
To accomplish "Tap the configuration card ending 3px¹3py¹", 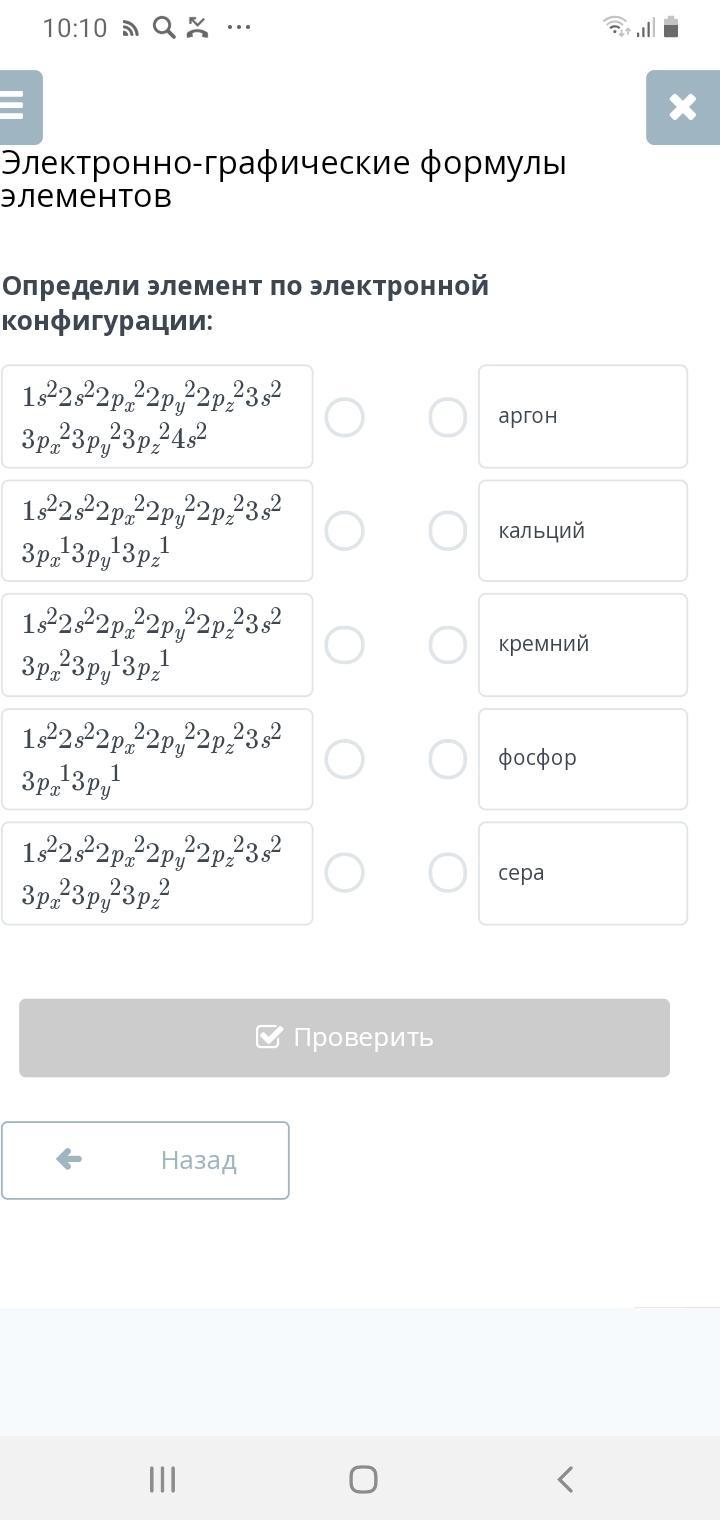I will [x=157, y=759].
